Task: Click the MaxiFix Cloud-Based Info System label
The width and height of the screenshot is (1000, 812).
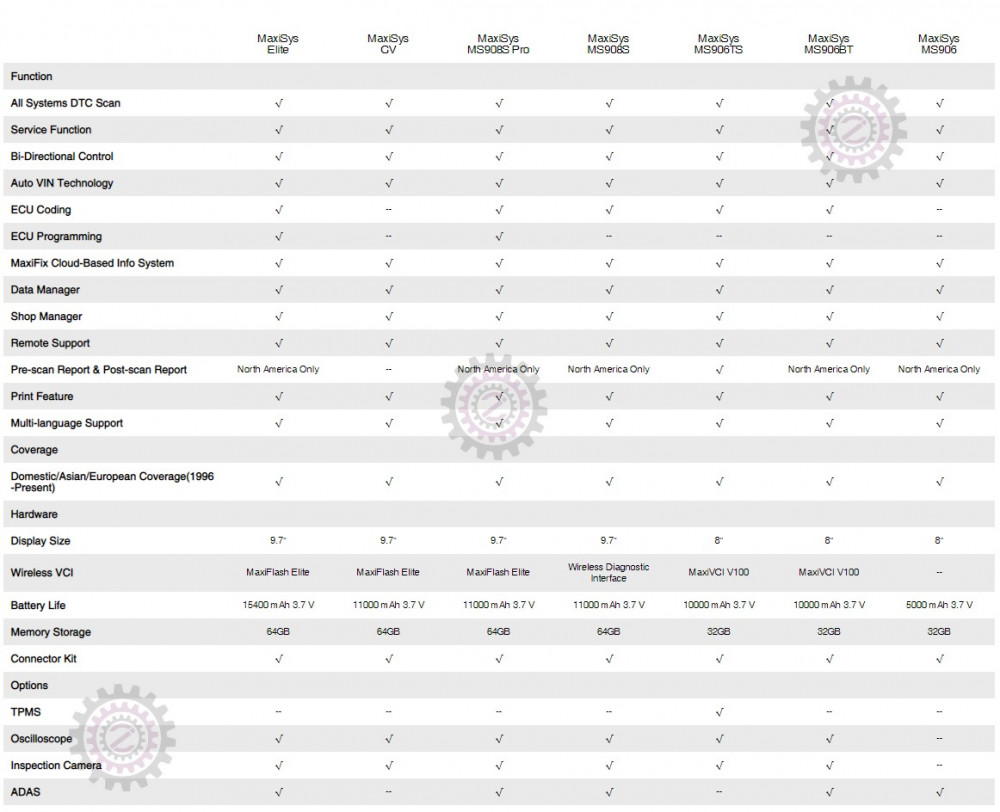Action: pyautogui.click(x=92, y=263)
